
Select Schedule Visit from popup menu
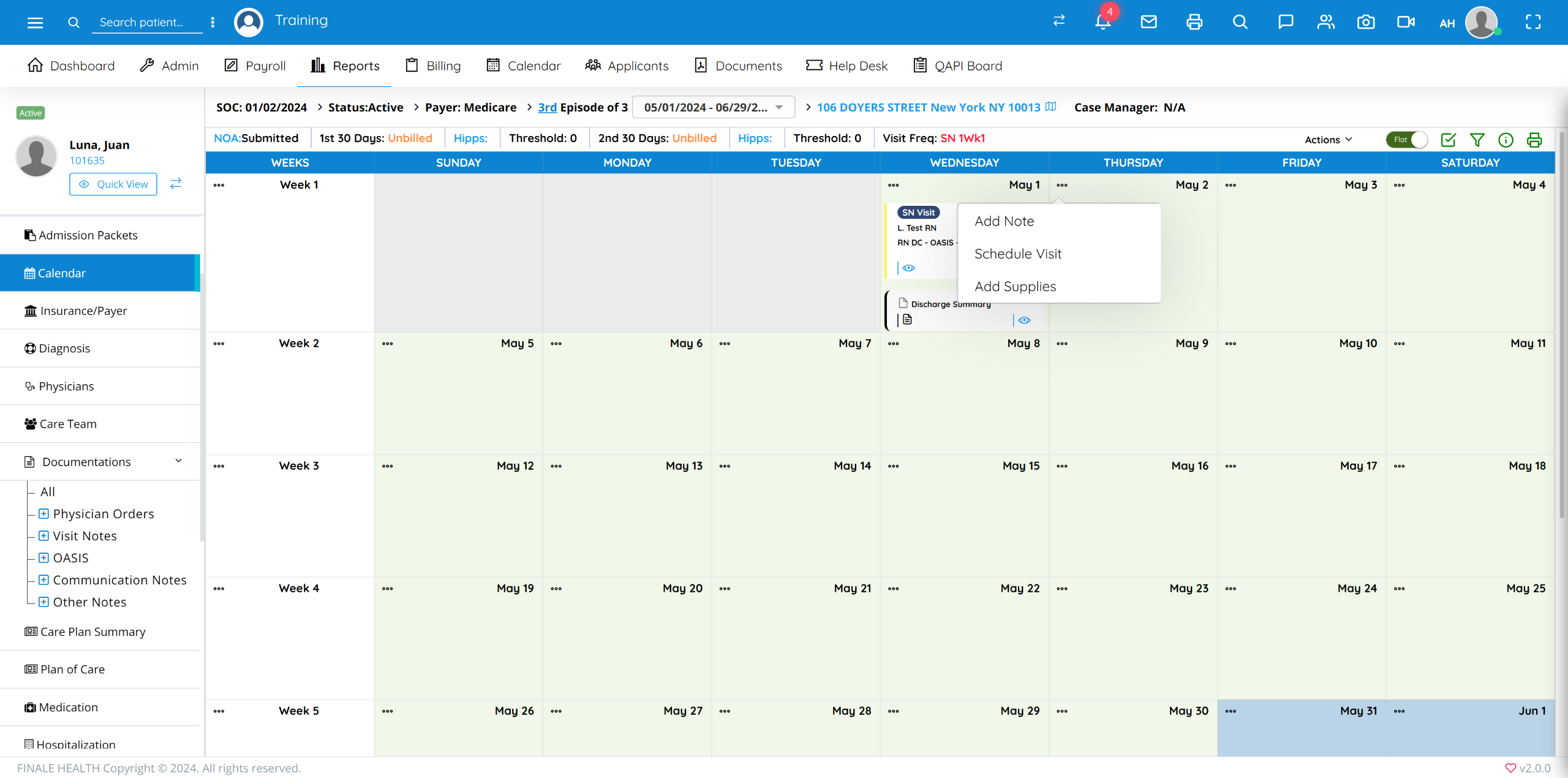[1017, 254]
